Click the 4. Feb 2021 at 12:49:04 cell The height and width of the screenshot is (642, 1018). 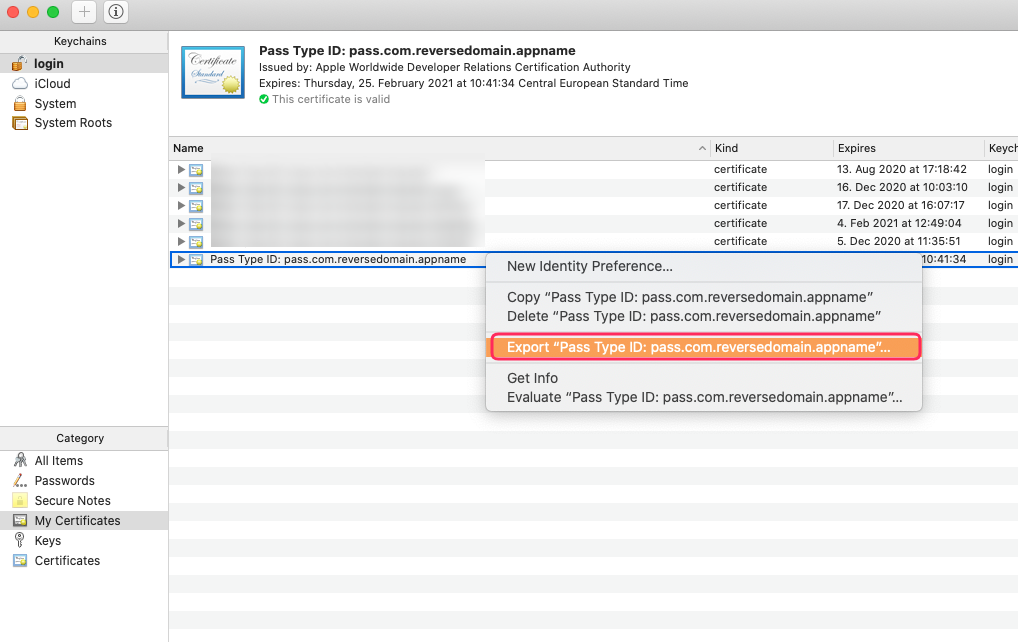tap(899, 223)
